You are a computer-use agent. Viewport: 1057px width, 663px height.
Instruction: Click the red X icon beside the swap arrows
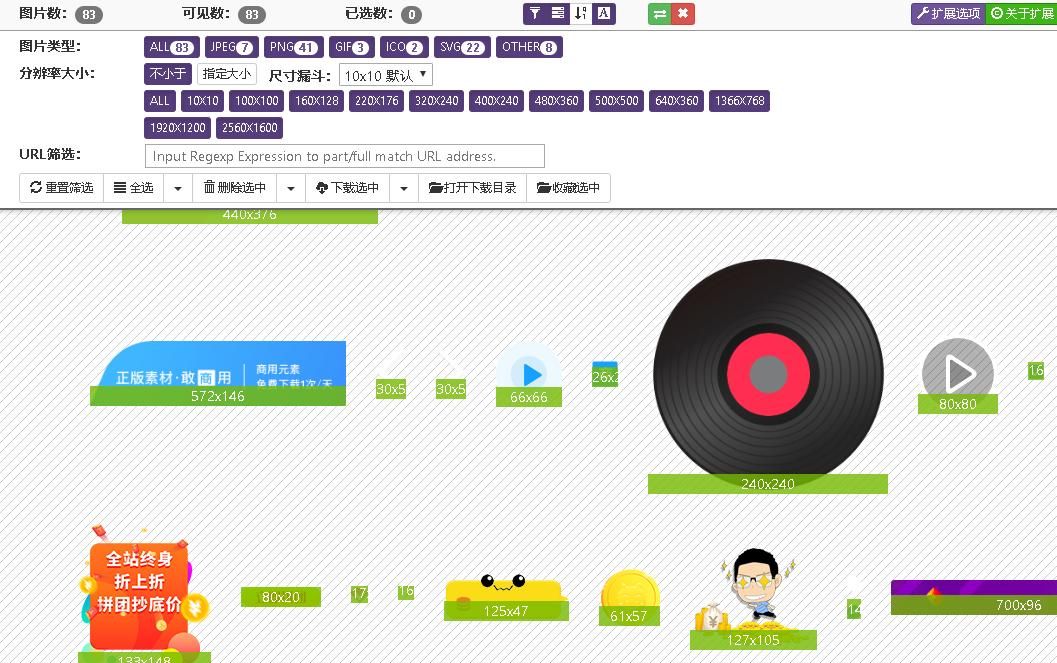pos(683,13)
